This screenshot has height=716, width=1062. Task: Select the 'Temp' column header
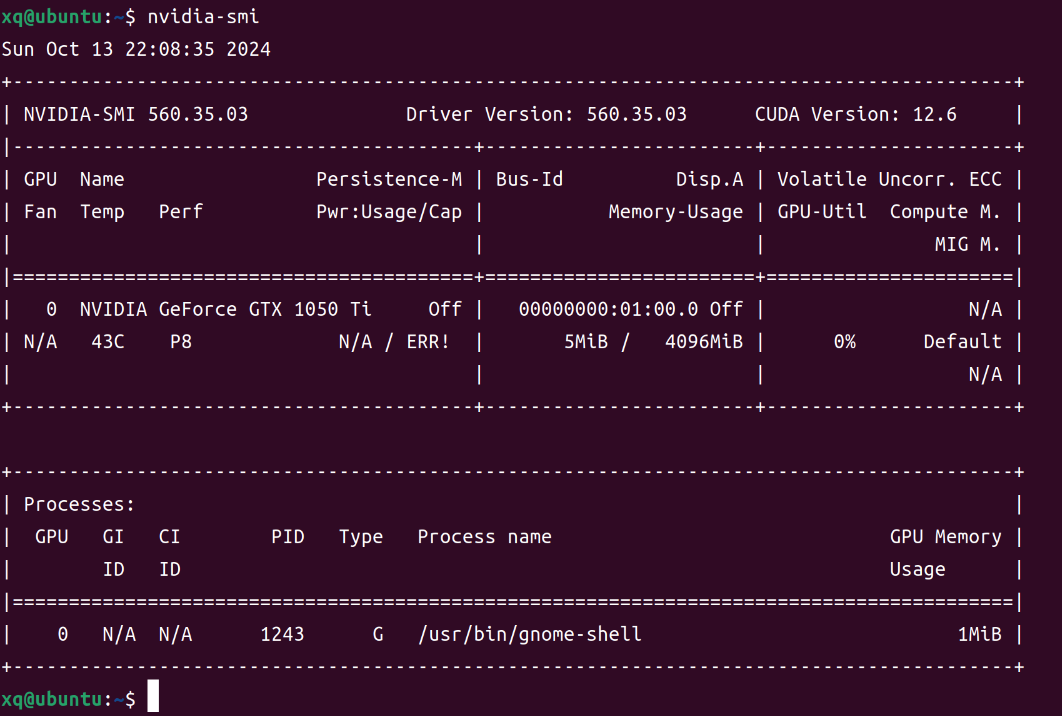[x=102, y=212]
